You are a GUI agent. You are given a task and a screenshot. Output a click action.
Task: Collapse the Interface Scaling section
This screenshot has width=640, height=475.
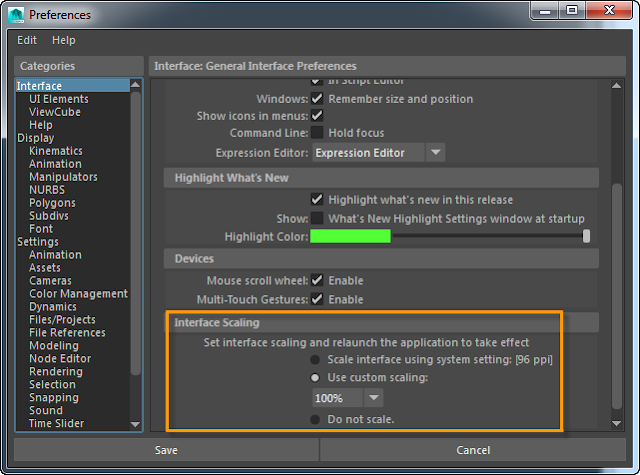click(381, 322)
